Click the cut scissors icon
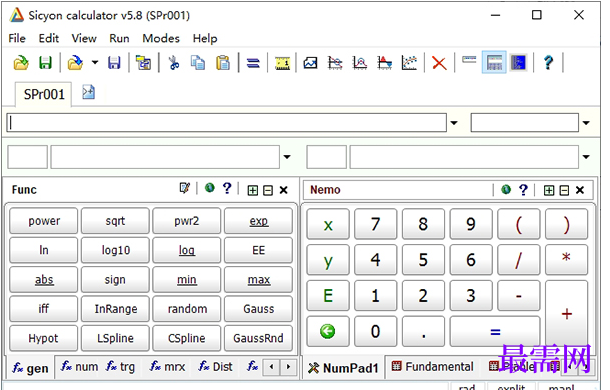The image size is (610, 390). pyautogui.click(x=174, y=63)
